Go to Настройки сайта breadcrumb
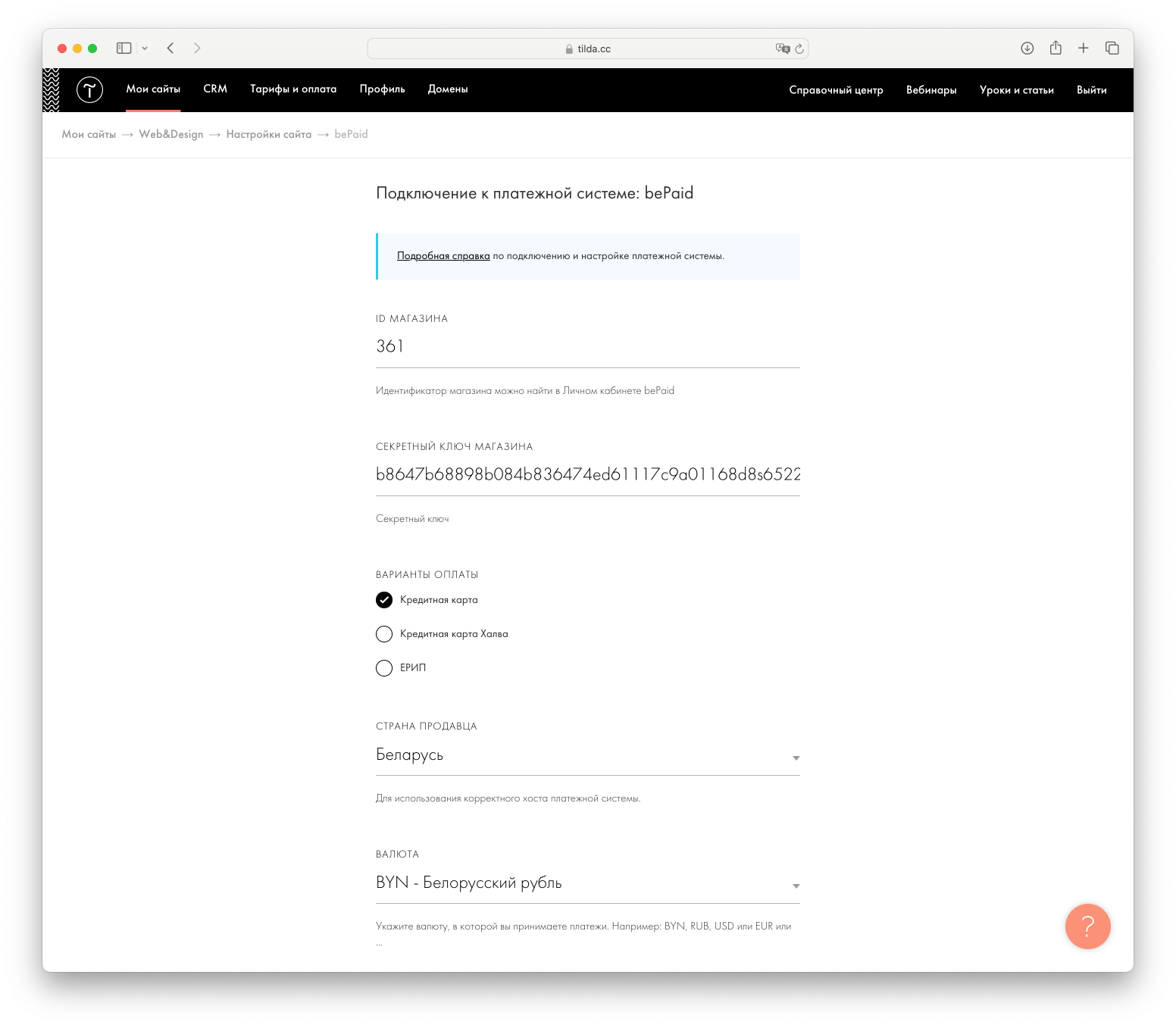Screen dimensions: 1176x1028 pos(269,134)
